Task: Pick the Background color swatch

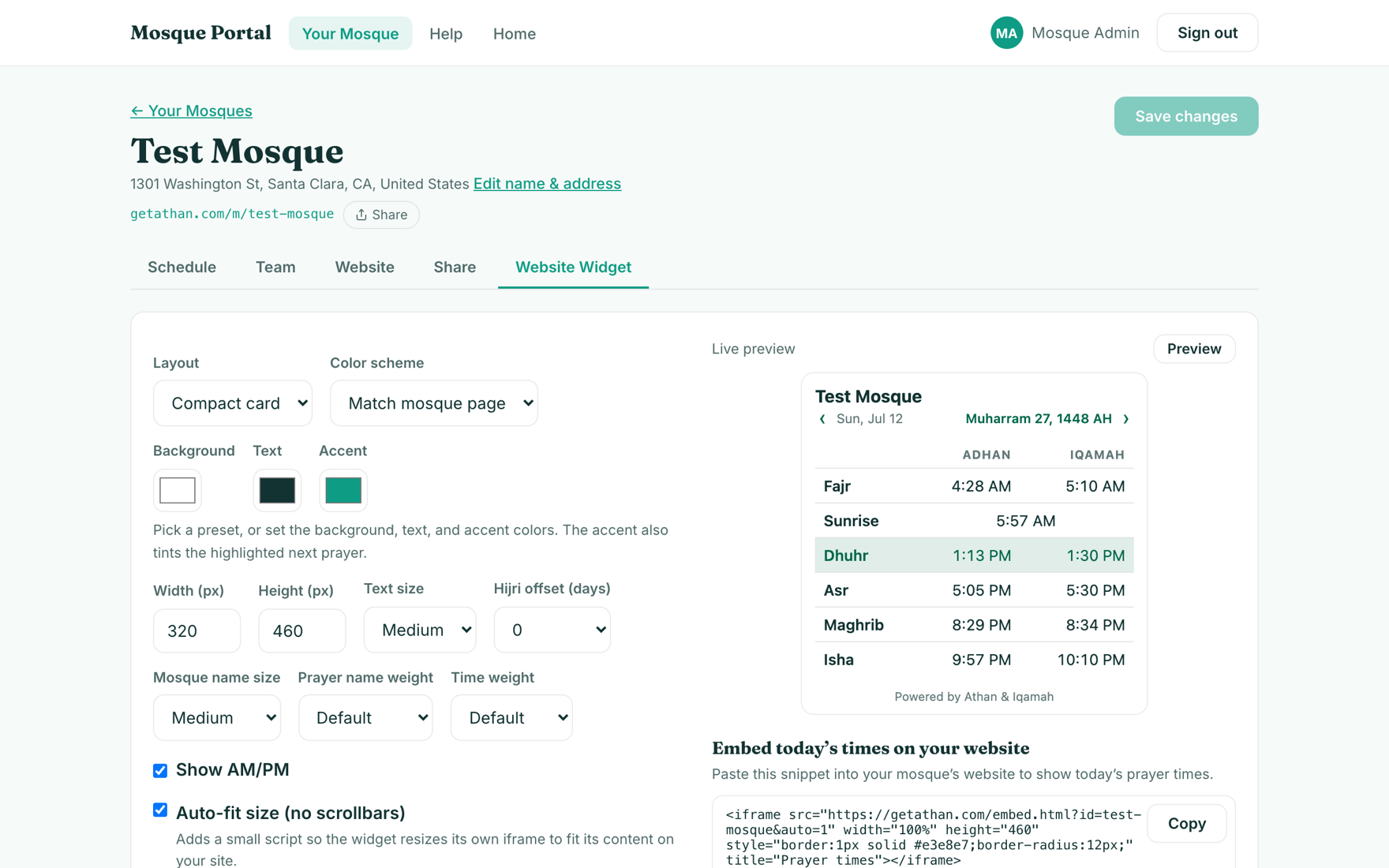Action: [178, 490]
